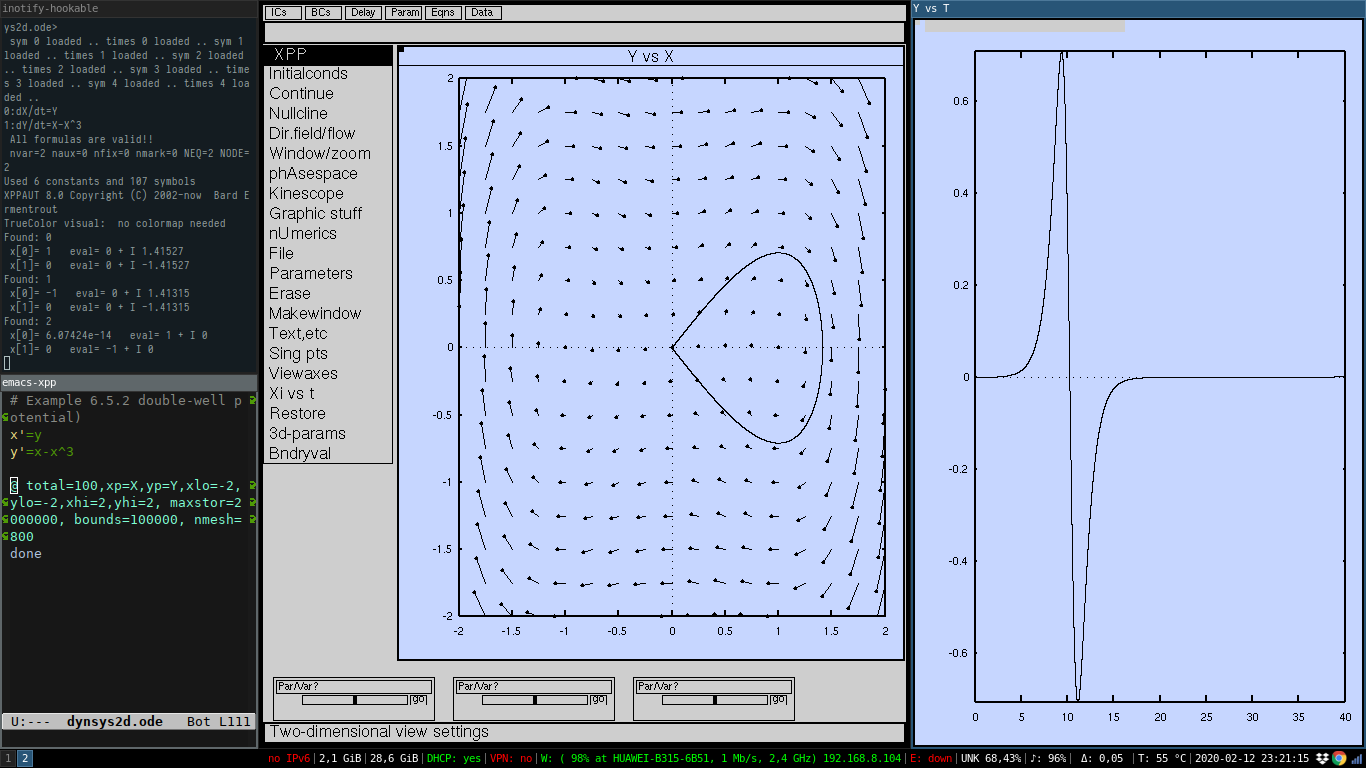1366x768 pixels.
Task: Click the XPP command line bar below ICs buttons
Action: pyautogui.click(x=585, y=32)
